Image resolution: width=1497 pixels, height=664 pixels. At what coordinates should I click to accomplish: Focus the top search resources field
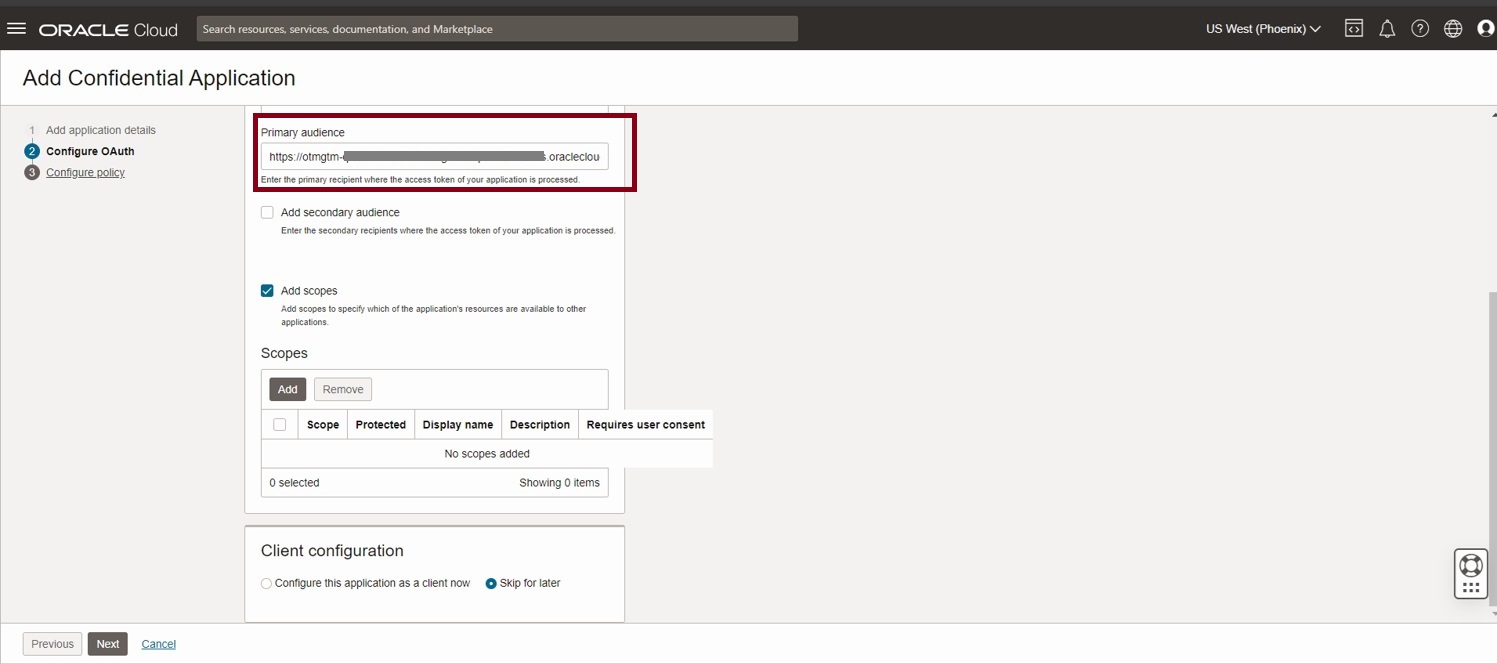pos(497,29)
